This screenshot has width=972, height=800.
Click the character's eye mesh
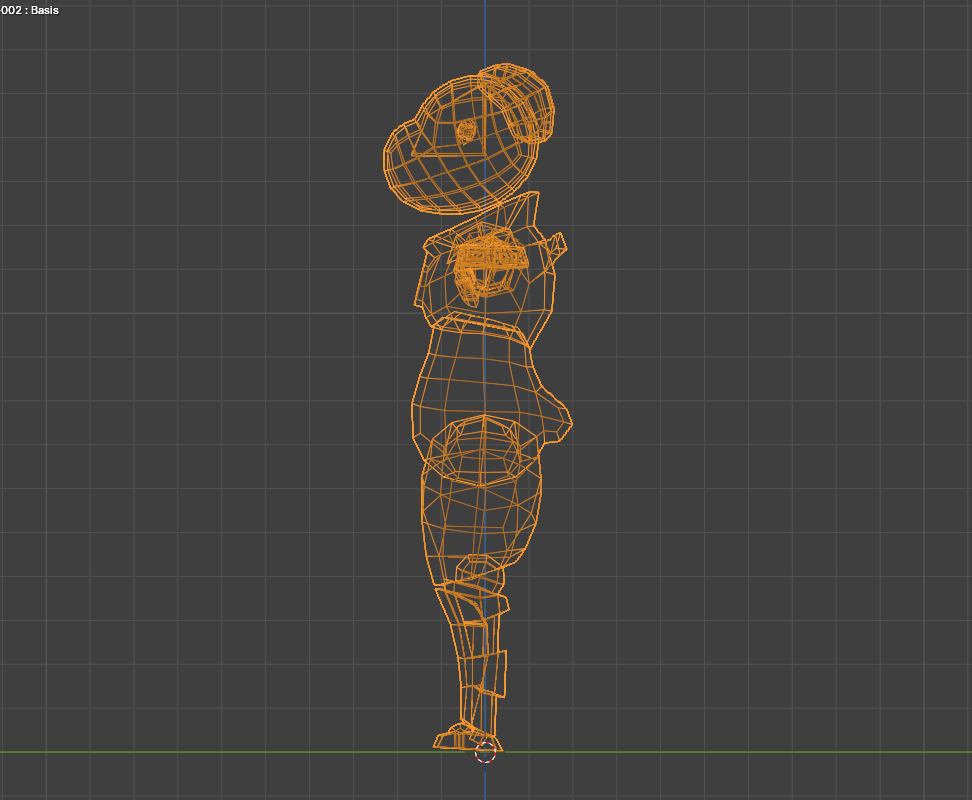pyautogui.click(x=467, y=131)
